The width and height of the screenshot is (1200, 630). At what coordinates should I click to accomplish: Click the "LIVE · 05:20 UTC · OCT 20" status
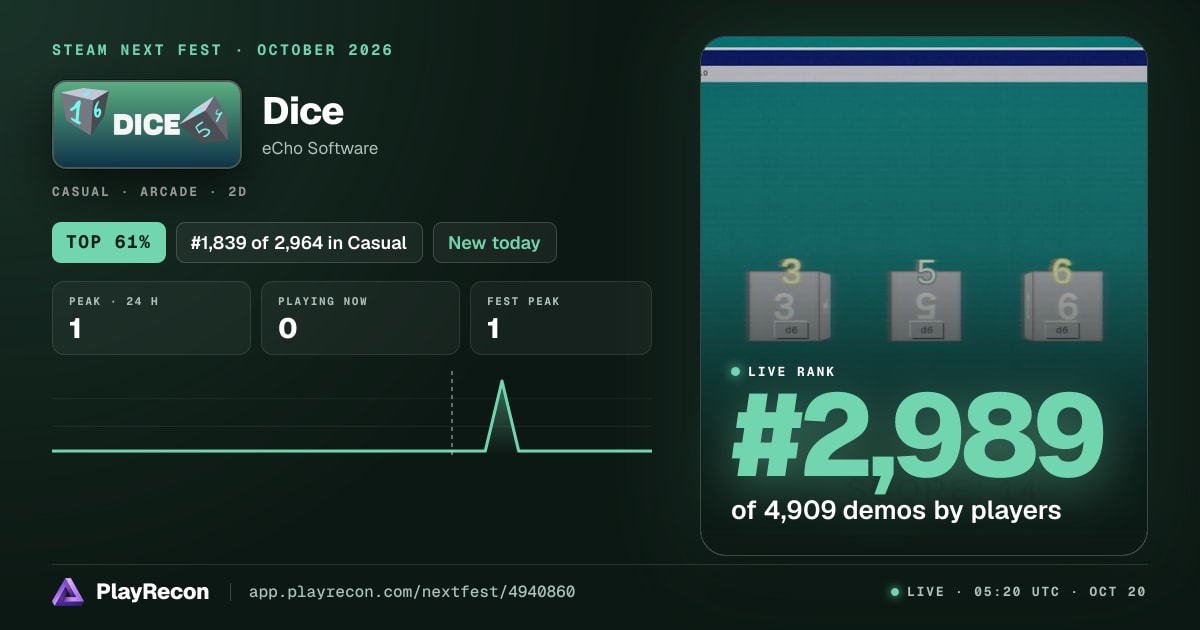[x=1018, y=592]
